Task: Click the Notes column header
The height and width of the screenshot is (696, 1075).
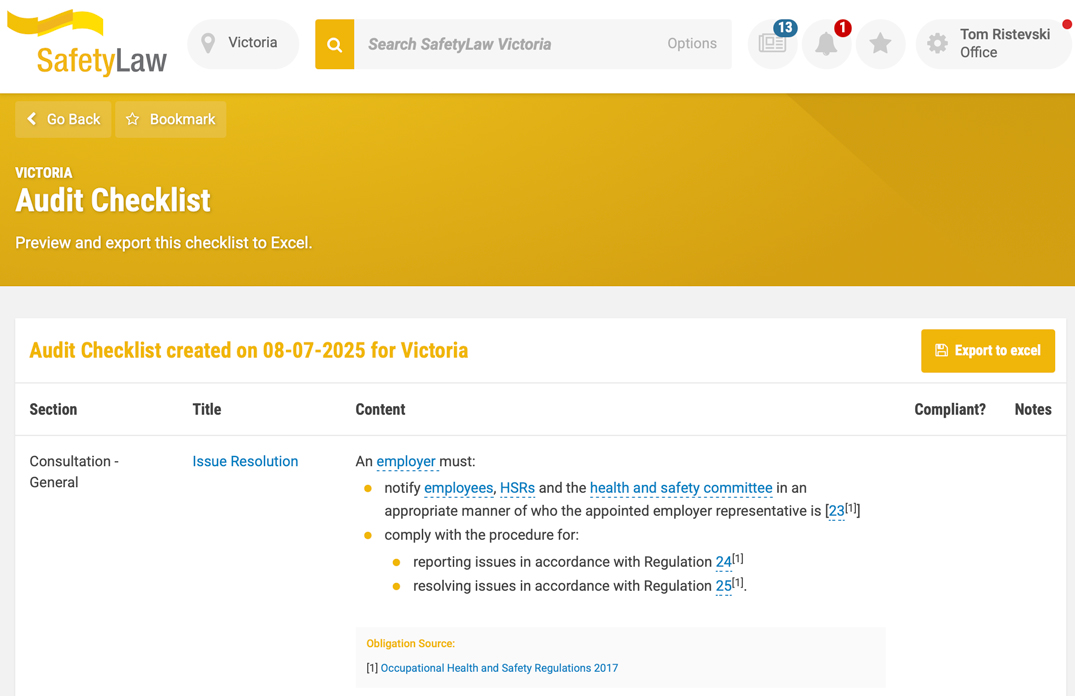Action: tap(1033, 409)
